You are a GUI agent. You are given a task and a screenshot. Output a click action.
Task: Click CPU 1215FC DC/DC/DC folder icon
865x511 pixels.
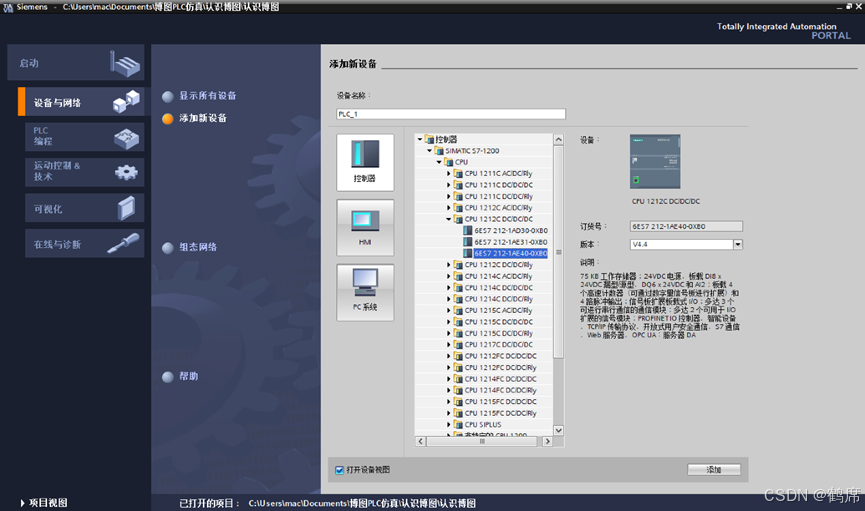tap(458, 401)
